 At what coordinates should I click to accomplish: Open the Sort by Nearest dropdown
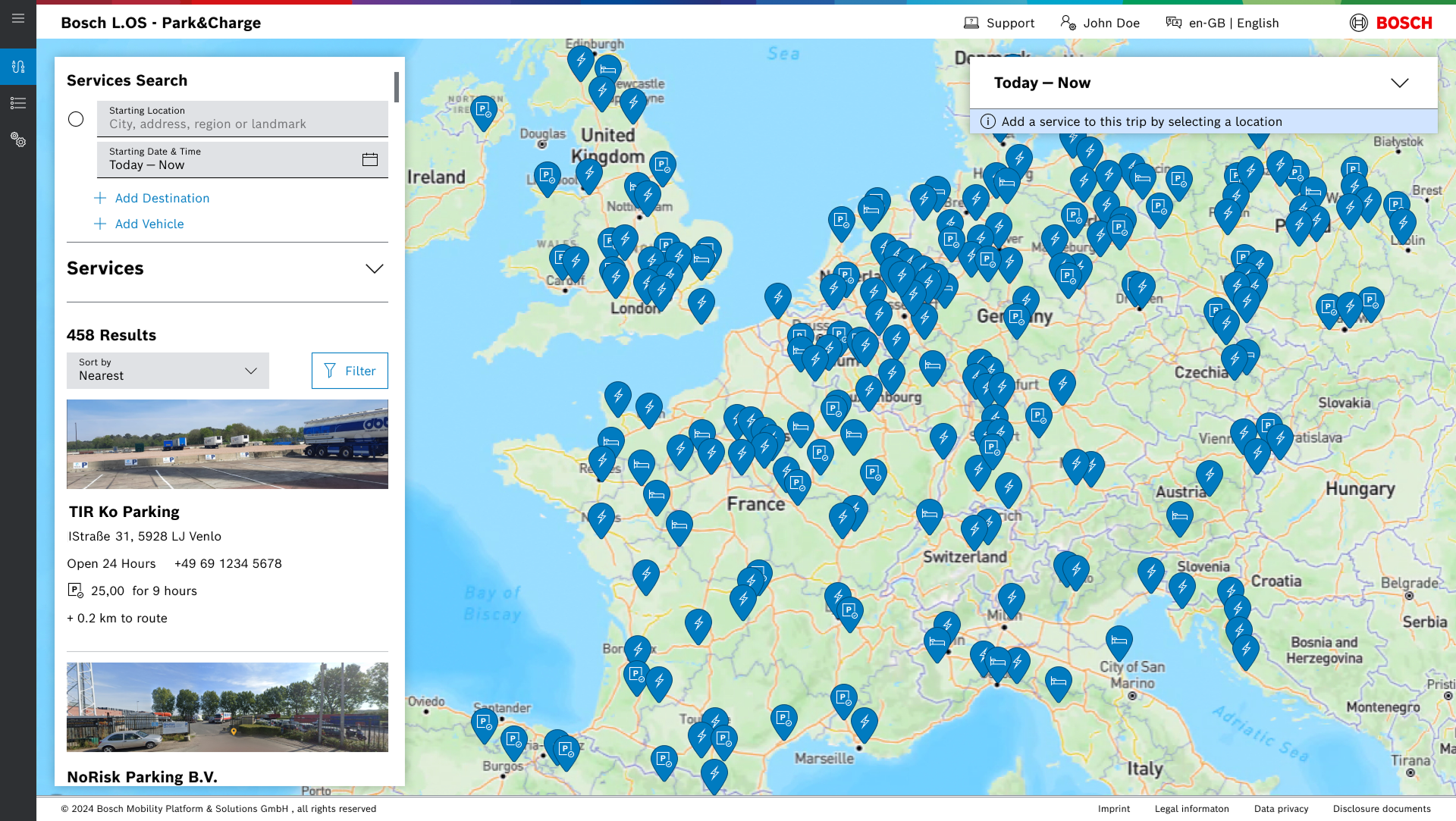coord(168,371)
